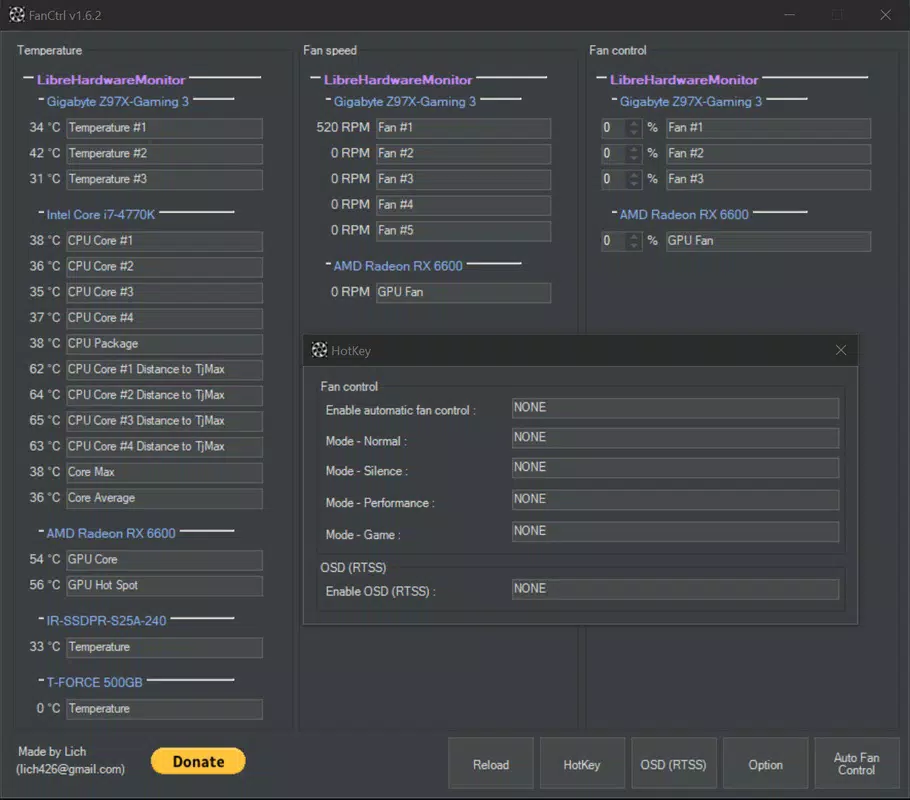Edit the CPU Package name field
Viewport: 910px width, 800px height.
click(164, 344)
